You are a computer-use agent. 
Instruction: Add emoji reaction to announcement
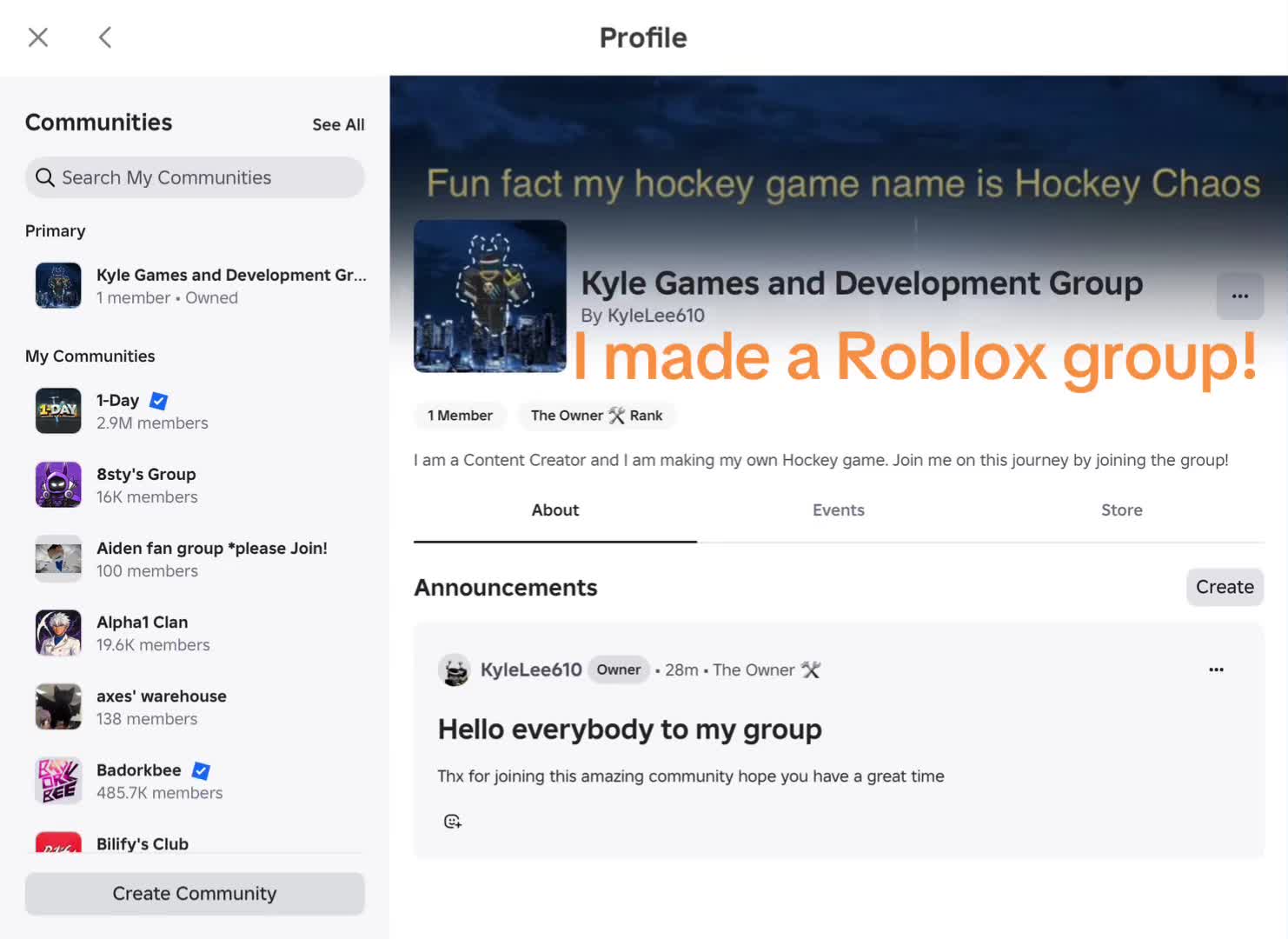[453, 822]
